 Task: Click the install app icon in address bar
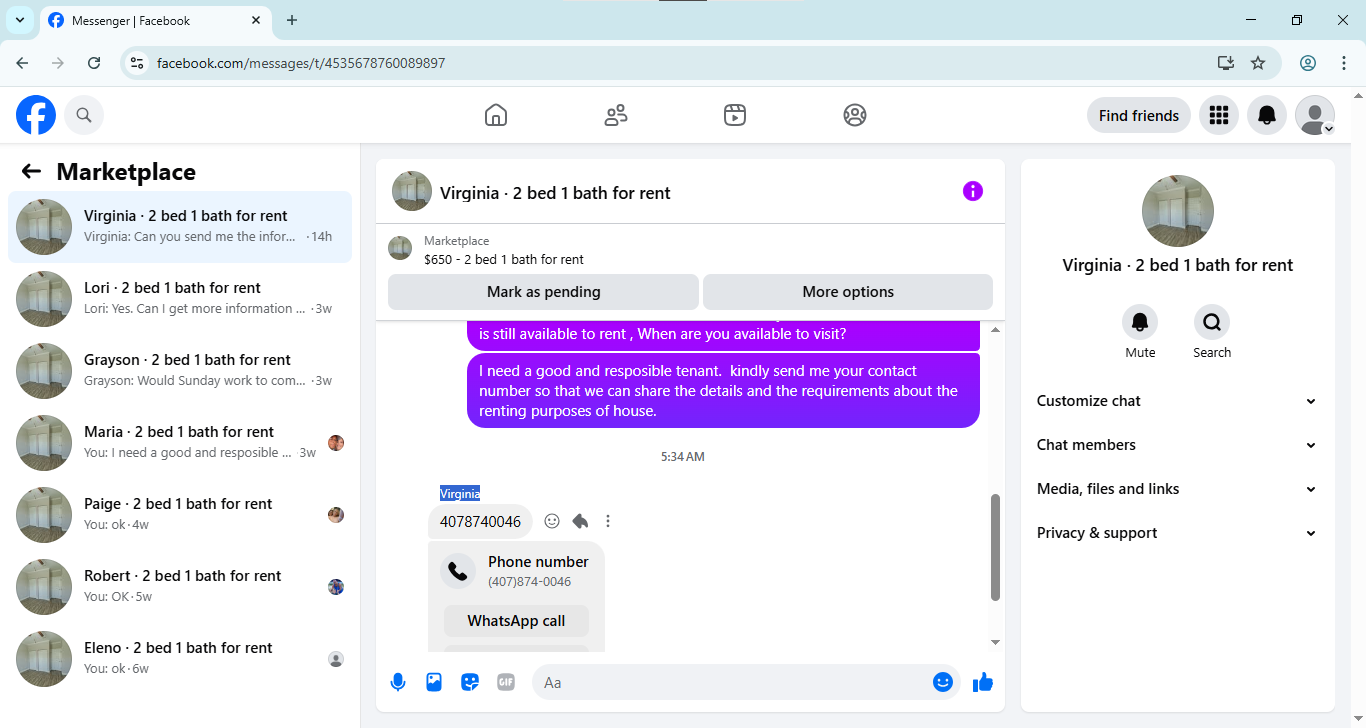(x=1226, y=63)
